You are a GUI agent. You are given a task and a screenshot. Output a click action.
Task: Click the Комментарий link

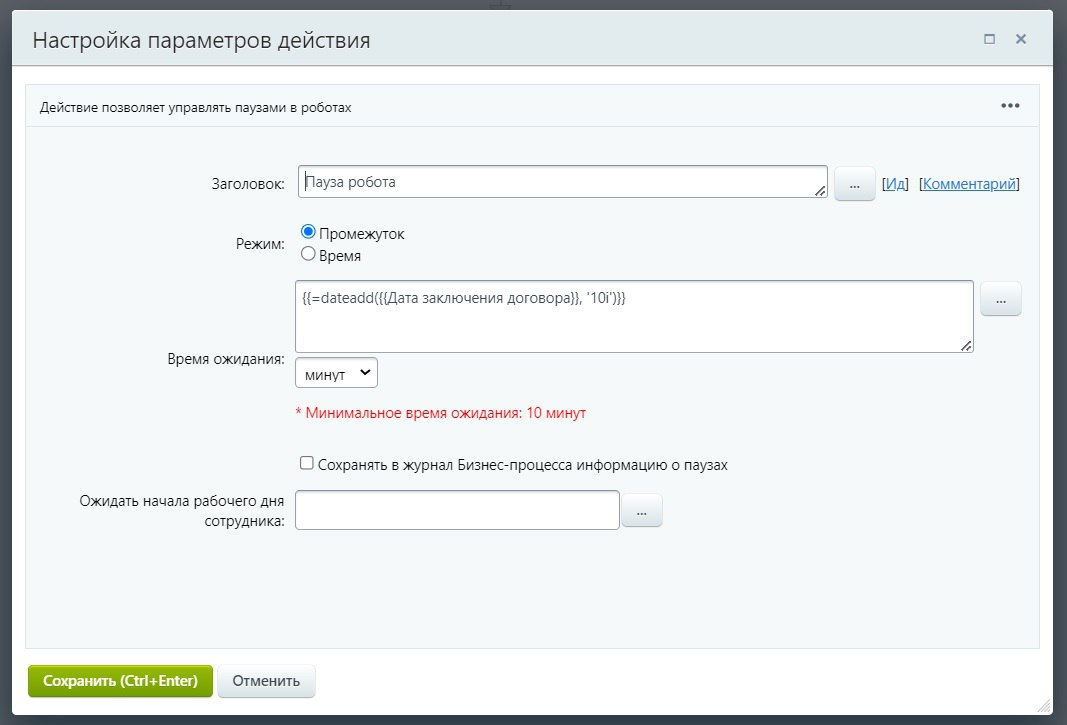pyautogui.click(x=969, y=184)
